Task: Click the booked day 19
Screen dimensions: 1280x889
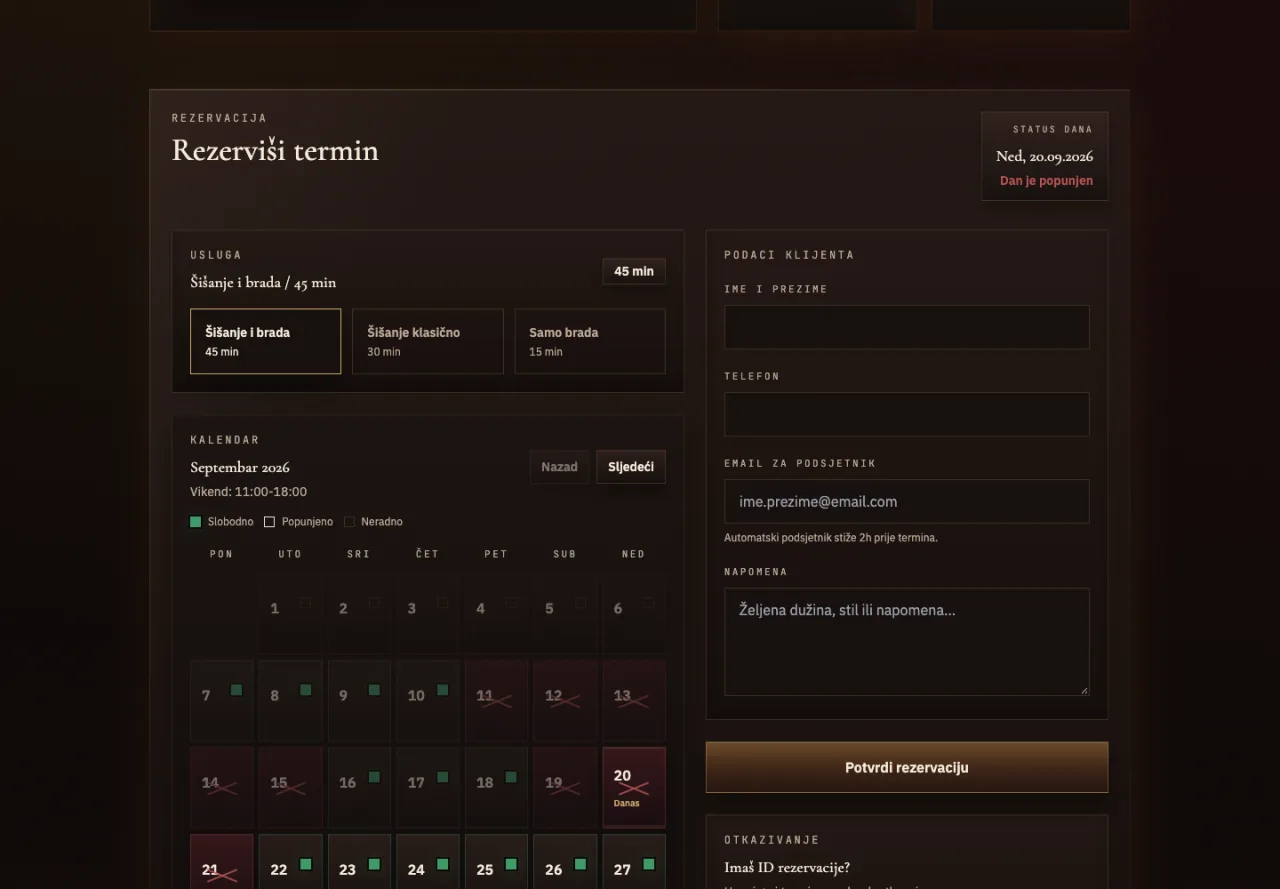Action: pyautogui.click(x=565, y=787)
